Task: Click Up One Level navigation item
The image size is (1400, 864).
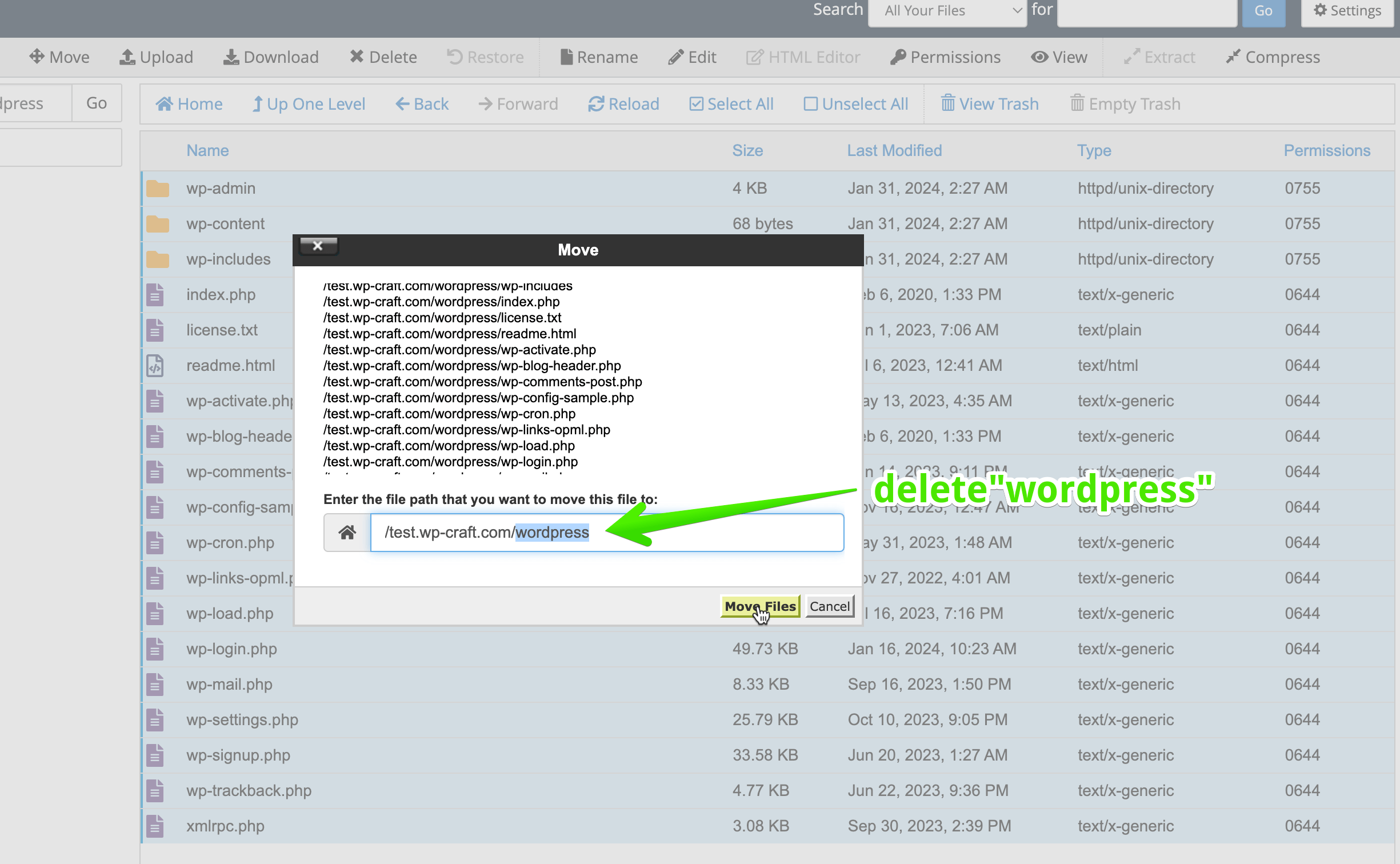Action: pyautogui.click(x=309, y=103)
